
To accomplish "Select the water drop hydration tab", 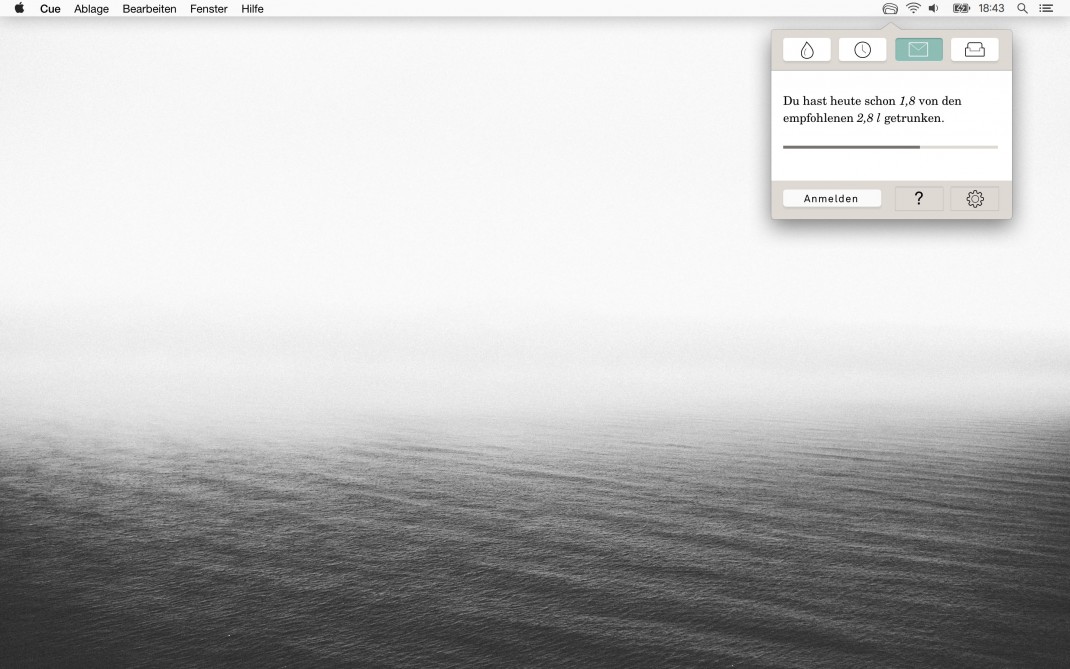I will tap(807, 50).
